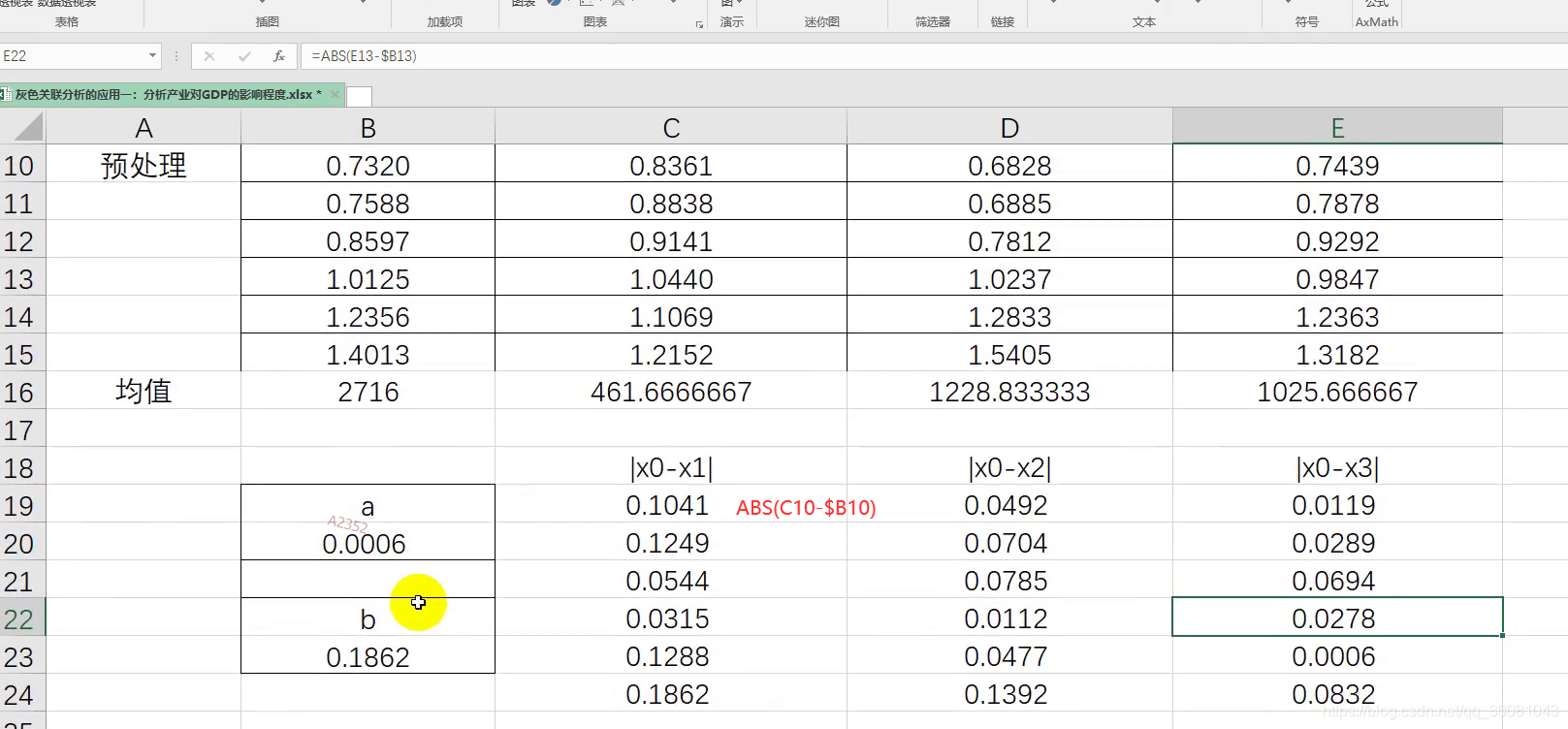Viewport: 1568px width, 729px height.
Task: Click the cell labeled 均值
Action: [144, 392]
